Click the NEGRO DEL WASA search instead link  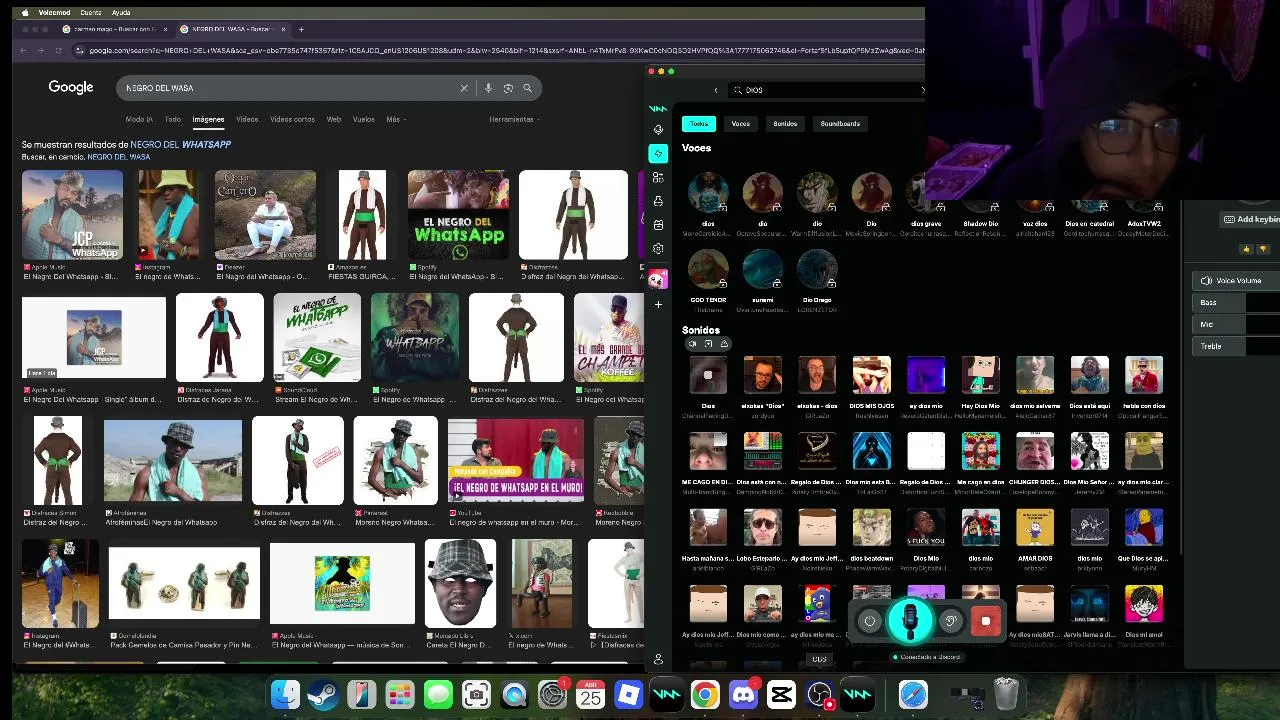(x=118, y=157)
